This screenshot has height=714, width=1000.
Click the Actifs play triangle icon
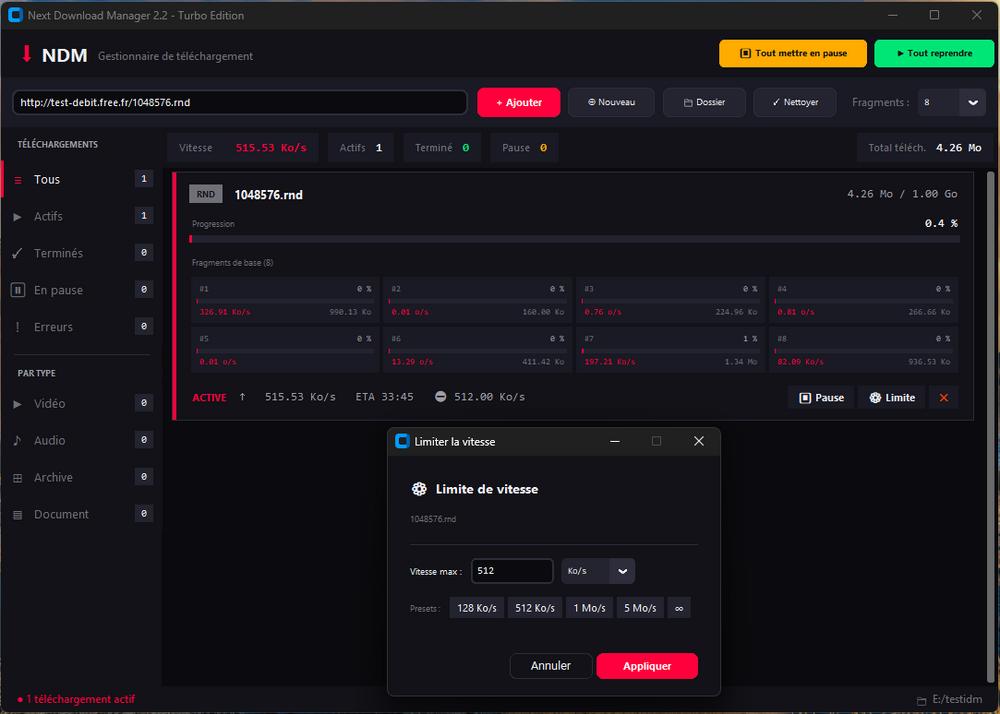18,217
